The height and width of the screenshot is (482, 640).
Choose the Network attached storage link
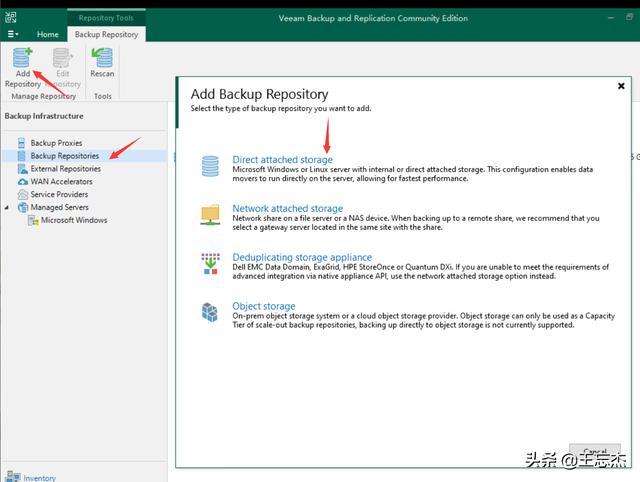pos(287,209)
